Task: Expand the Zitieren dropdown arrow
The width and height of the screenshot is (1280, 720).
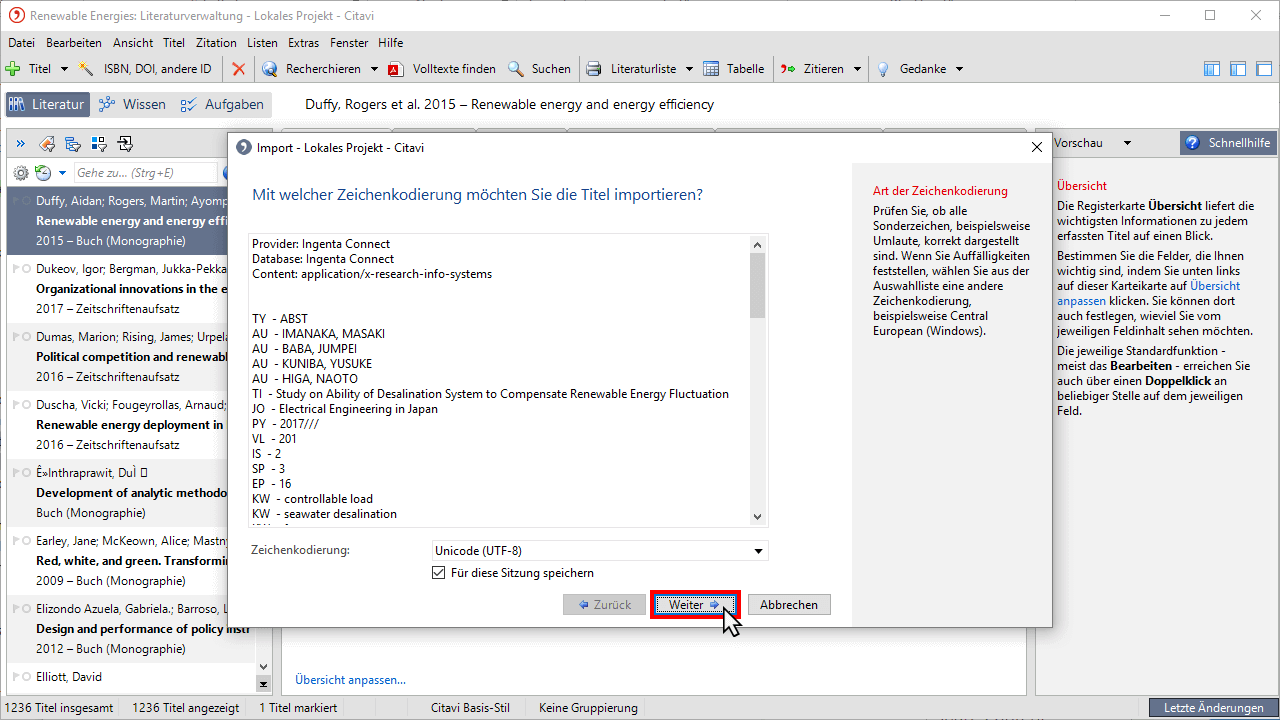Action: pyautogui.click(x=856, y=69)
